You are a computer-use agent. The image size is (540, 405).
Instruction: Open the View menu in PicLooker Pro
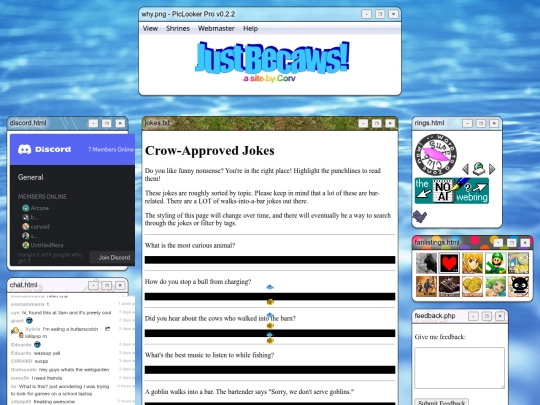[150, 29]
